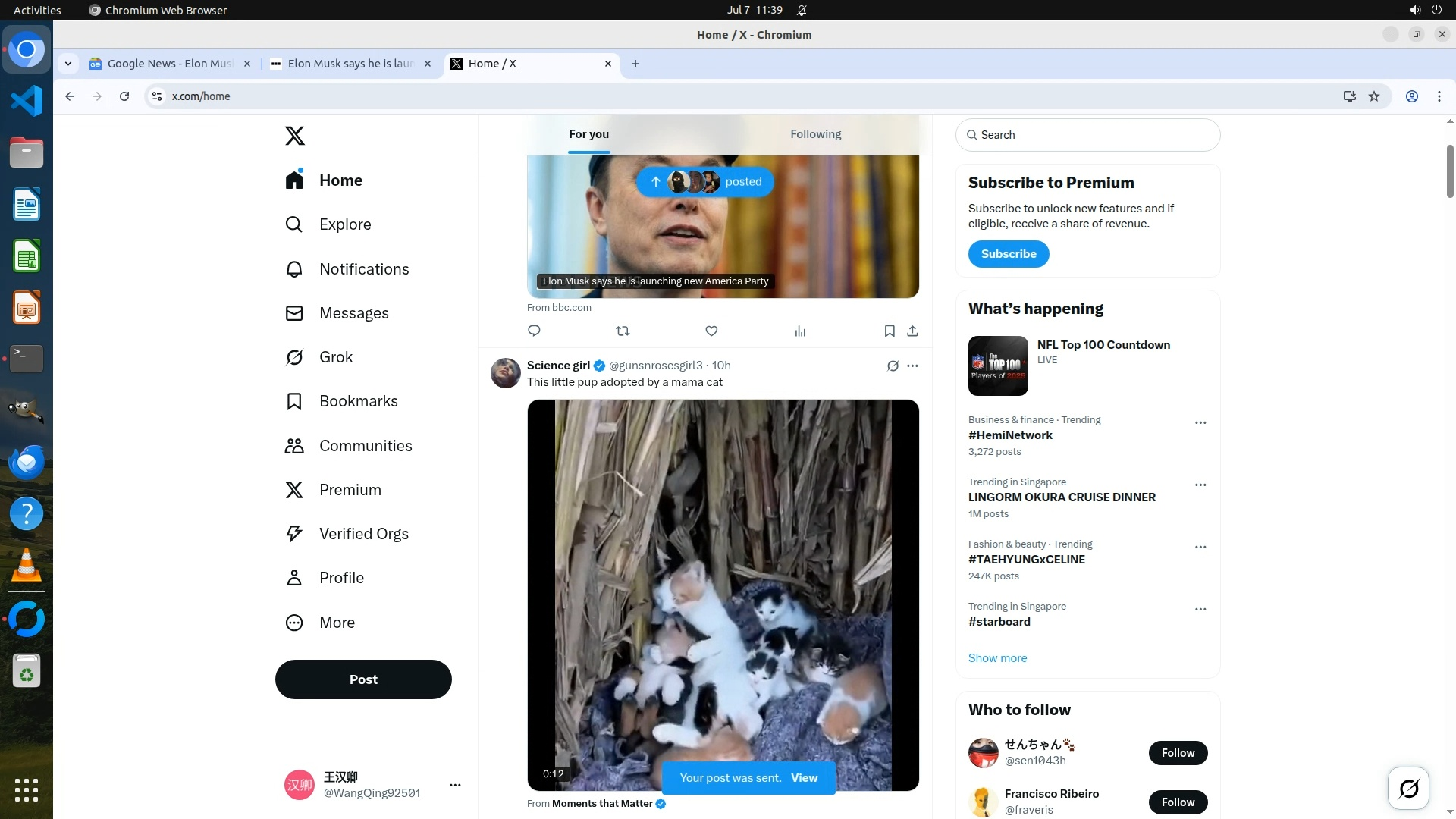
Task: Open more options for #HemiNetwork trend
Action: click(x=1200, y=422)
